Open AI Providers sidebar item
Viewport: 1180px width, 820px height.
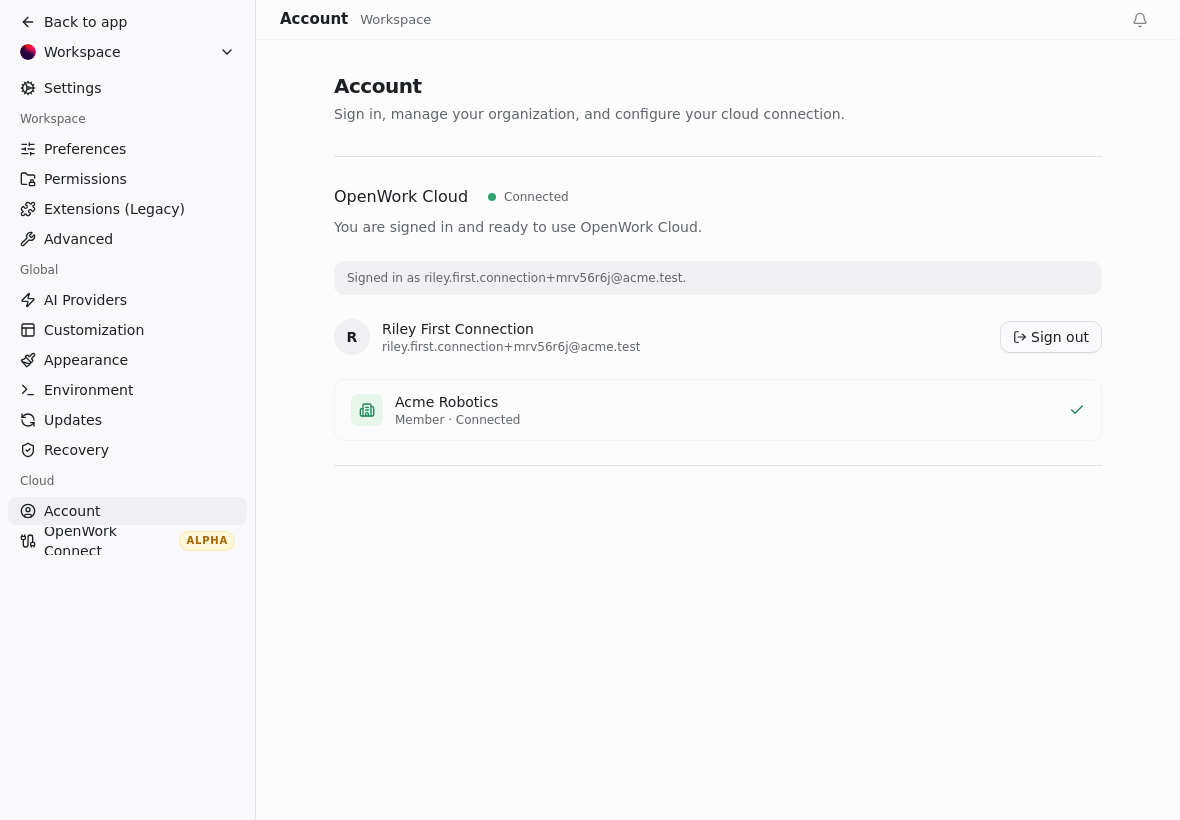coord(127,300)
